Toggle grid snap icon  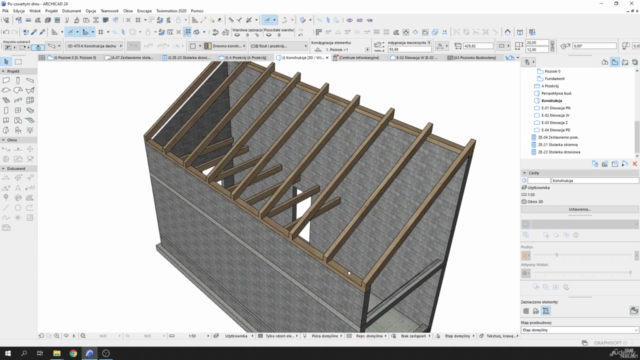(100, 32)
